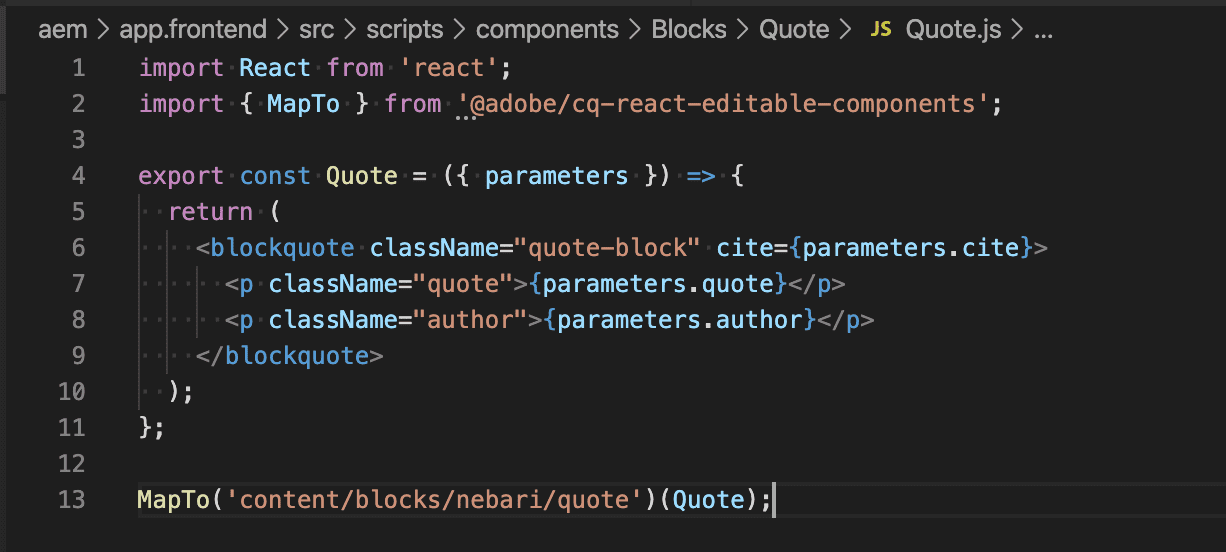Viewport: 1226px width, 552px height.
Task: Open the 'Blocks' breadcrumb folder
Action: click(x=689, y=30)
